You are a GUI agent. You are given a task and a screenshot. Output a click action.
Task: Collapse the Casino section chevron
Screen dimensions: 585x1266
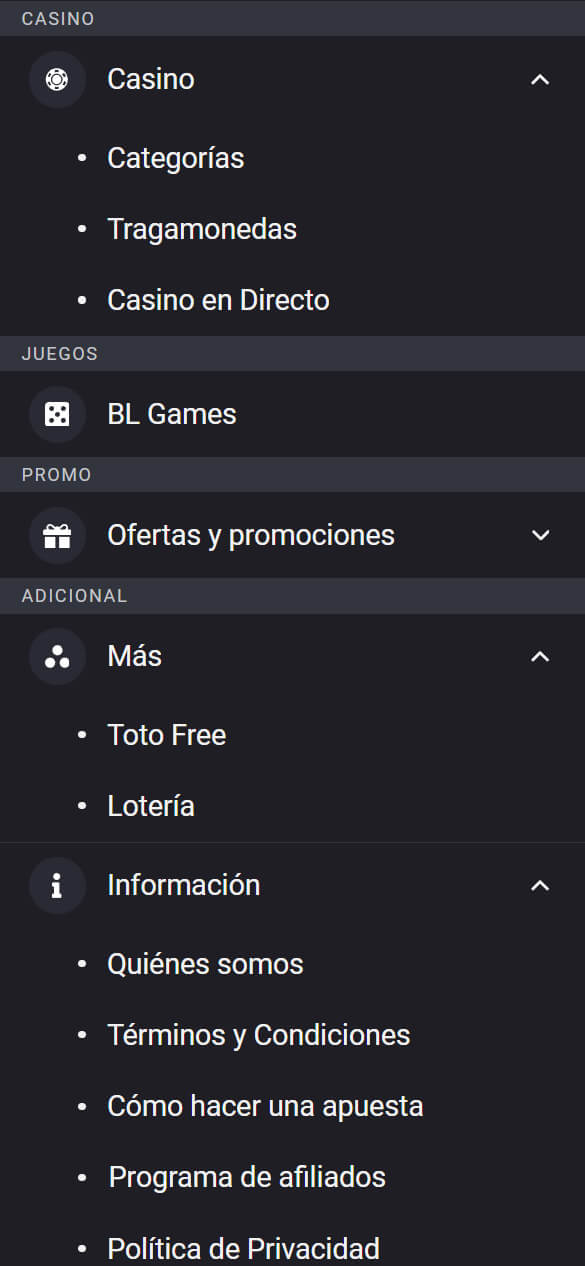[x=540, y=79]
